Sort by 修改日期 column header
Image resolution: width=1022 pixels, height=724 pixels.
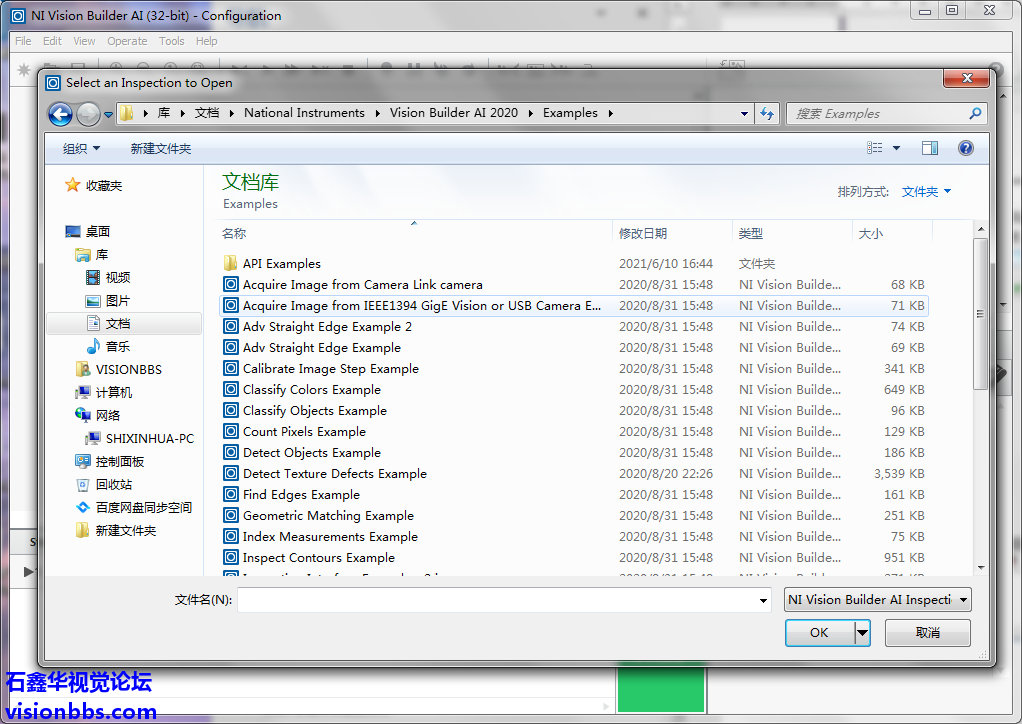[x=643, y=233]
